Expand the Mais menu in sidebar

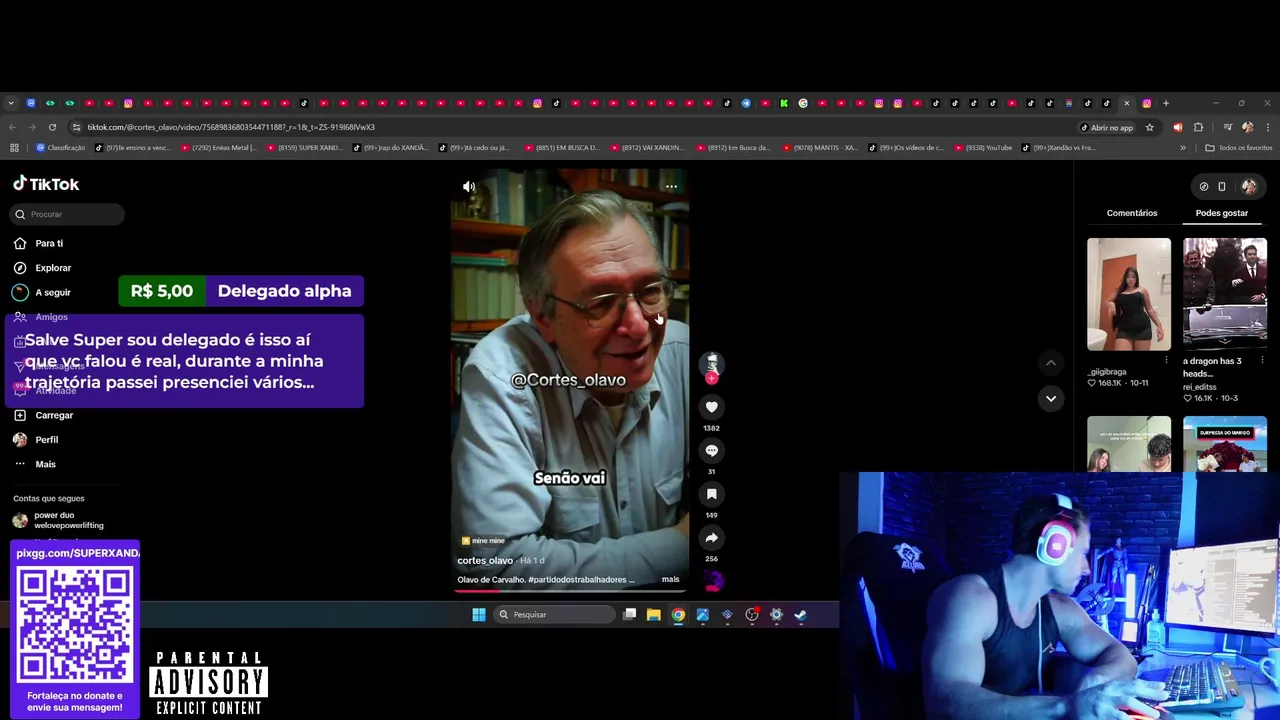pyautogui.click(x=45, y=464)
